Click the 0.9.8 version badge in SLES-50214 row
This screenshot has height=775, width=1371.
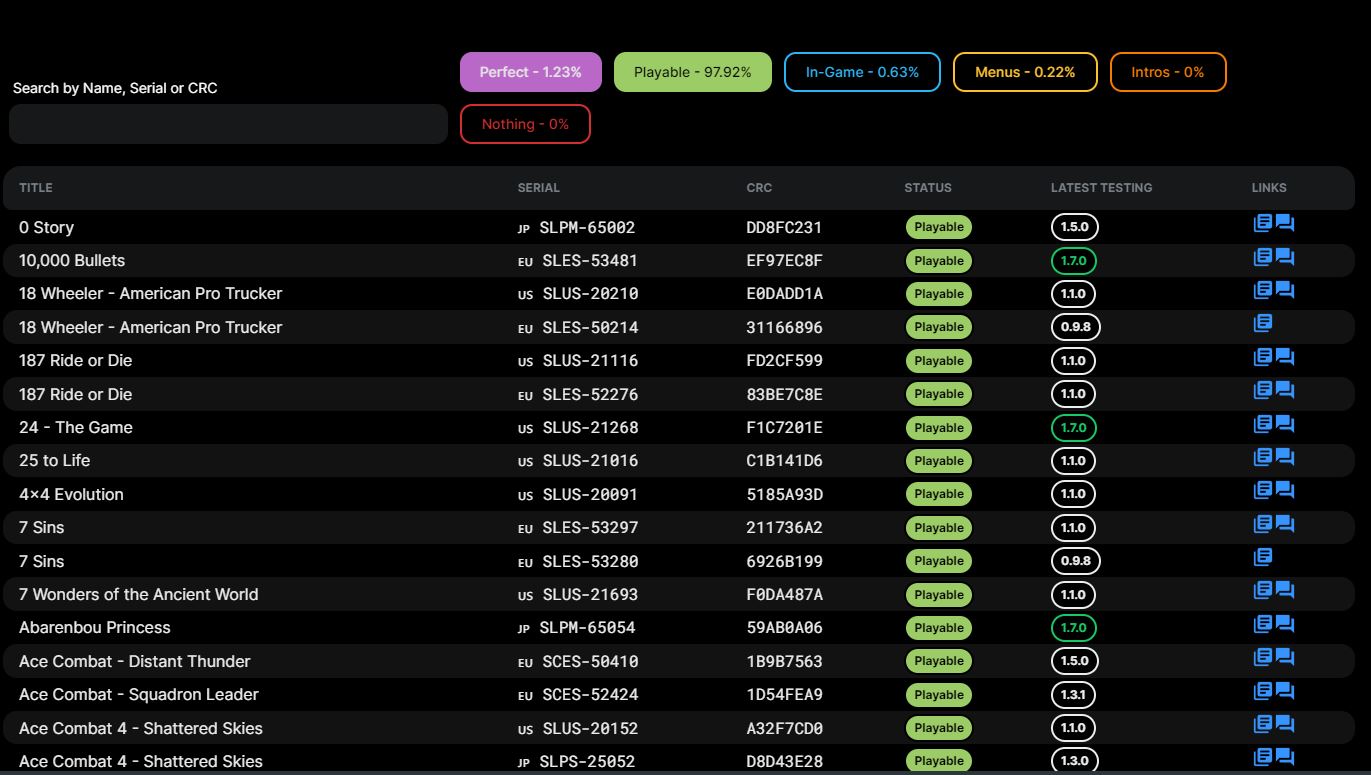(x=1075, y=327)
